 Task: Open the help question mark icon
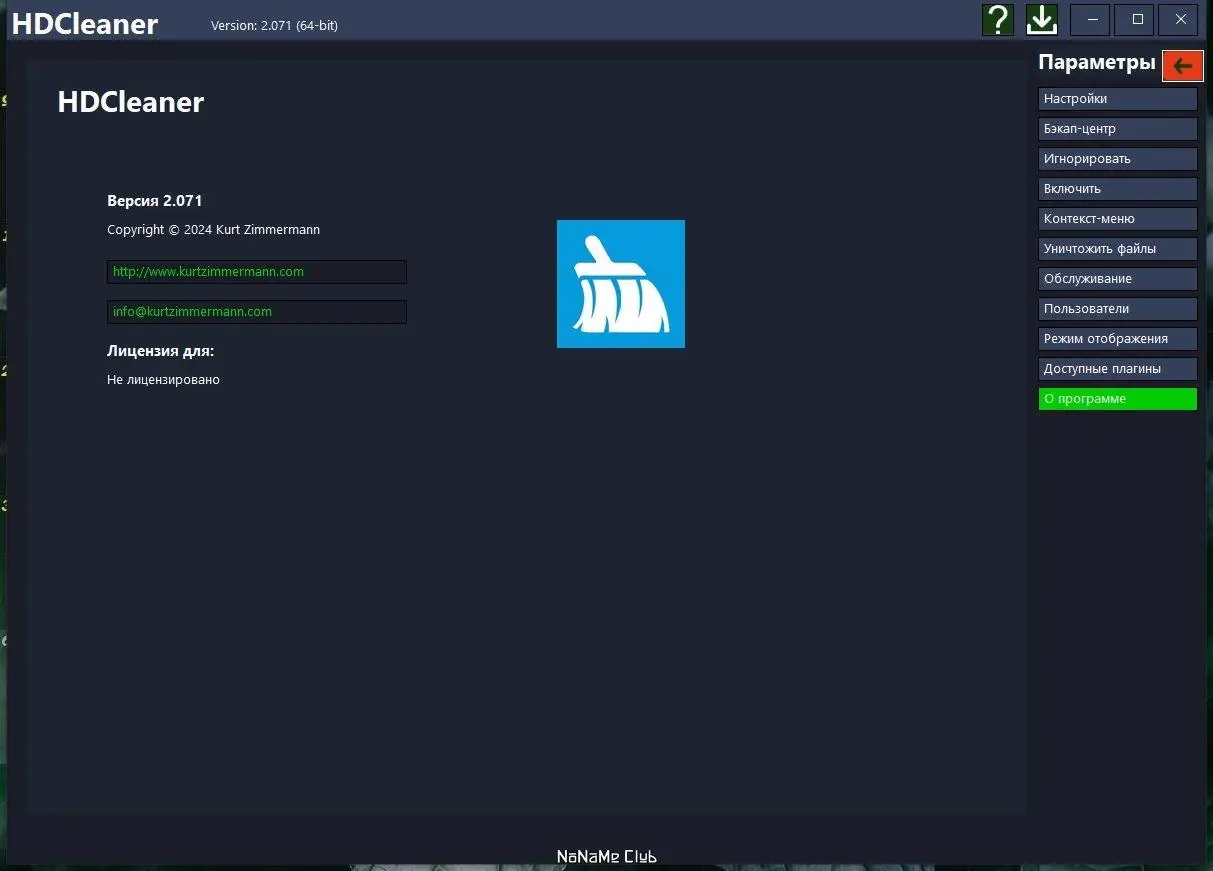click(x=998, y=20)
